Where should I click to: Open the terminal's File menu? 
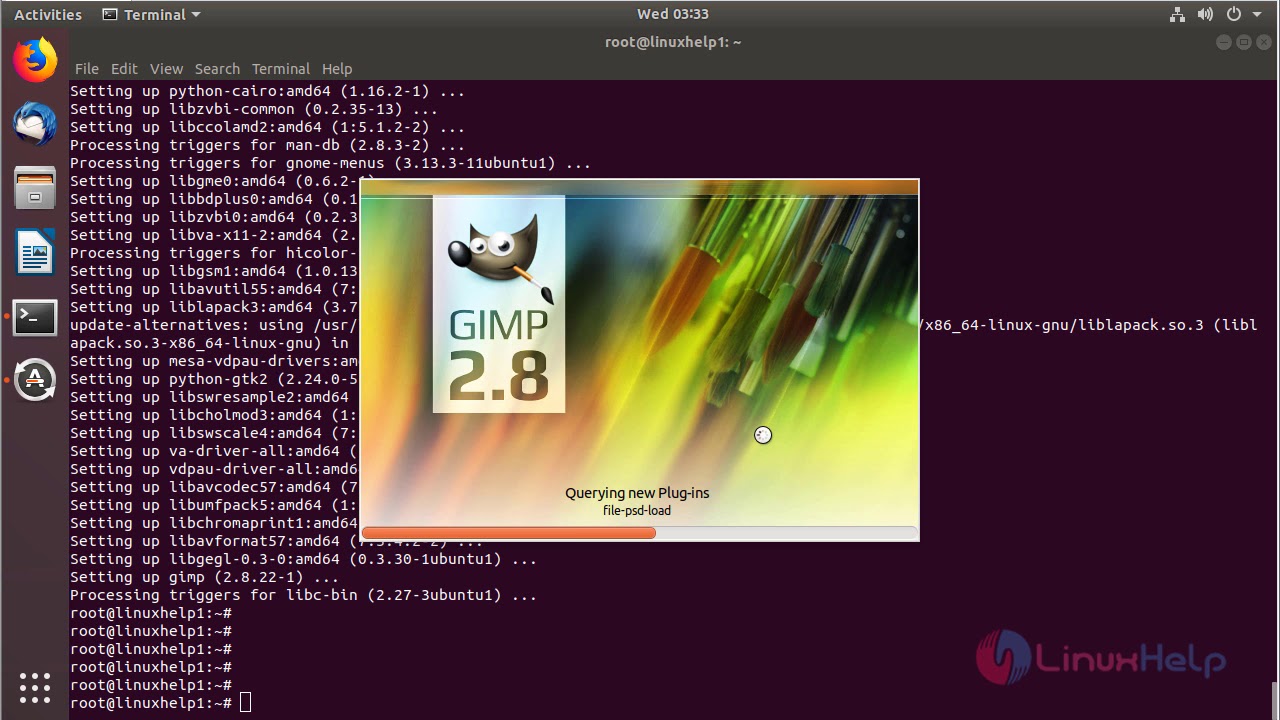[87, 69]
